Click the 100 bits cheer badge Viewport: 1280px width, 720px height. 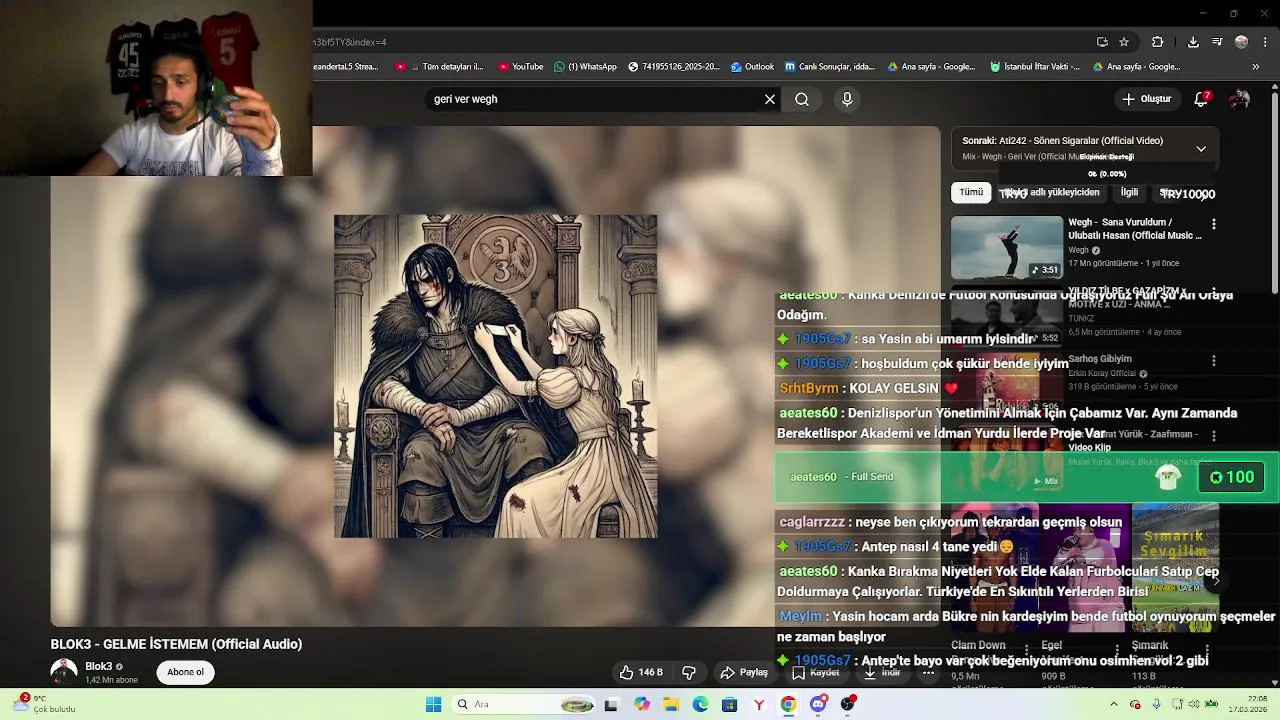[x=1232, y=477]
